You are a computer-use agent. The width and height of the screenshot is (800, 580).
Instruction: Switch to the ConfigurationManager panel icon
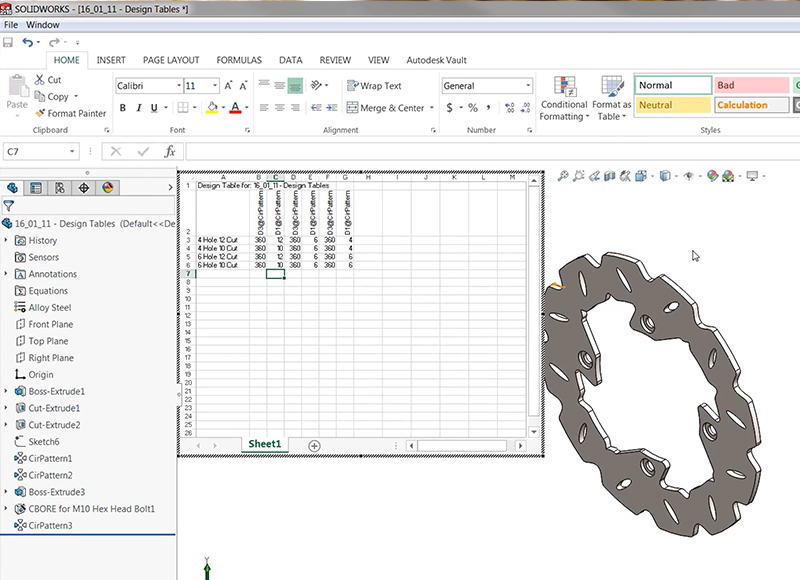[59, 186]
